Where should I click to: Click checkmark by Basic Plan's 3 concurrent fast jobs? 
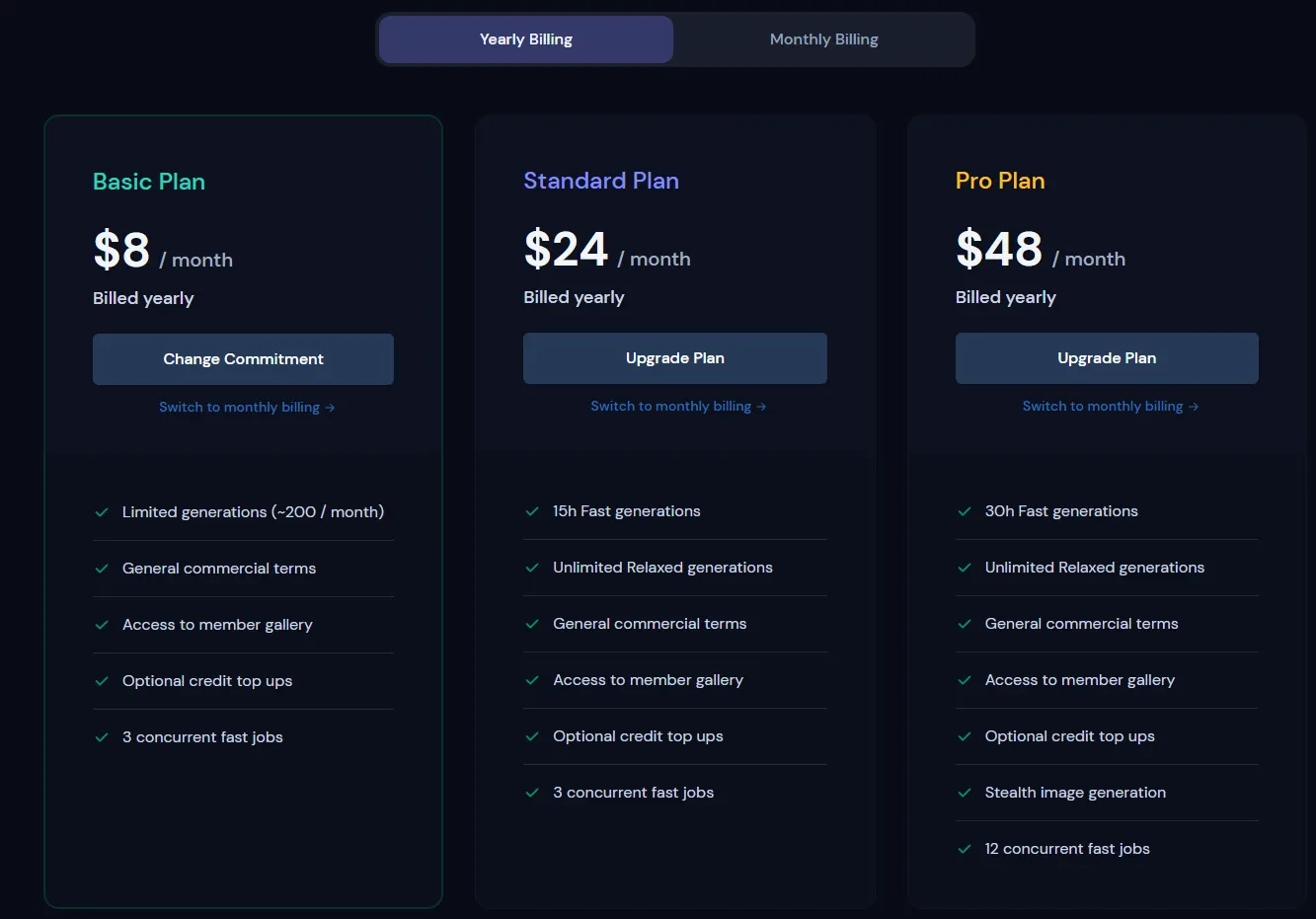pyautogui.click(x=102, y=737)
